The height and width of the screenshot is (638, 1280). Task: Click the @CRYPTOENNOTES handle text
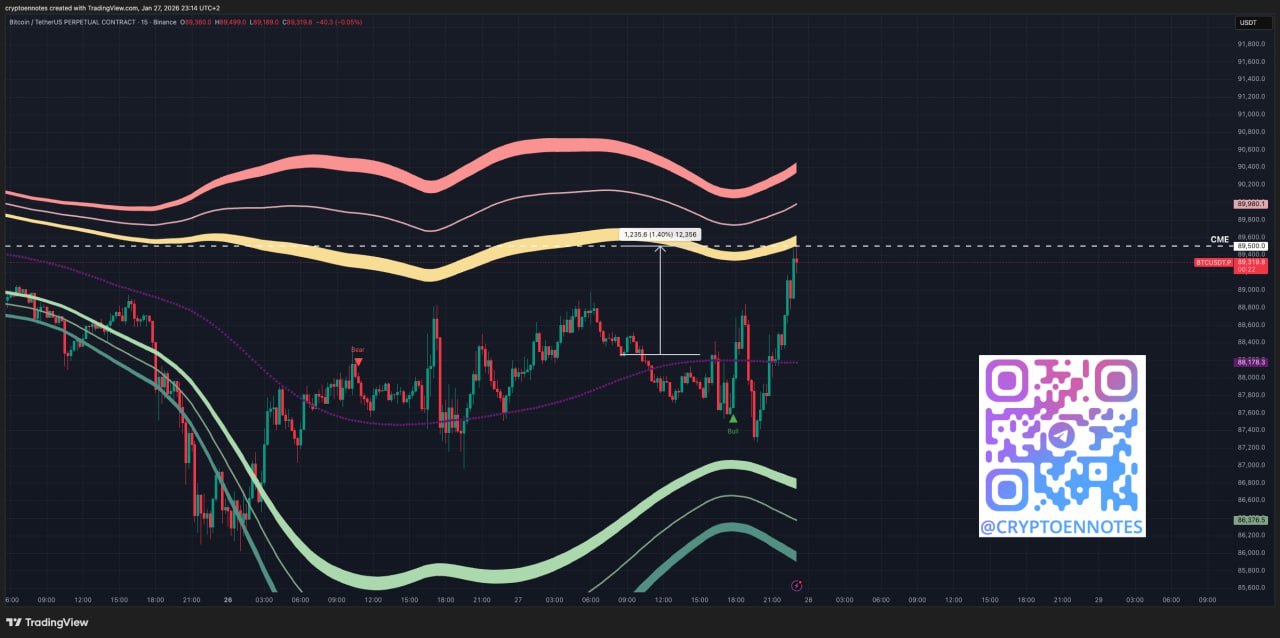point(1061,527)
